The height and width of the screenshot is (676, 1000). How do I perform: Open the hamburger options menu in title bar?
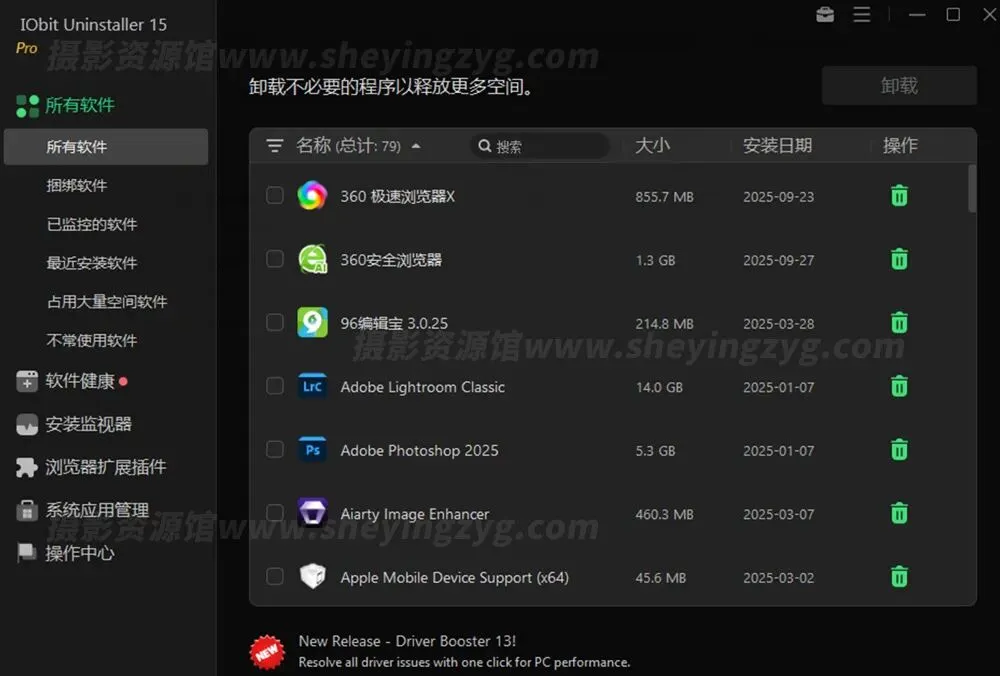tap(862, 14)
